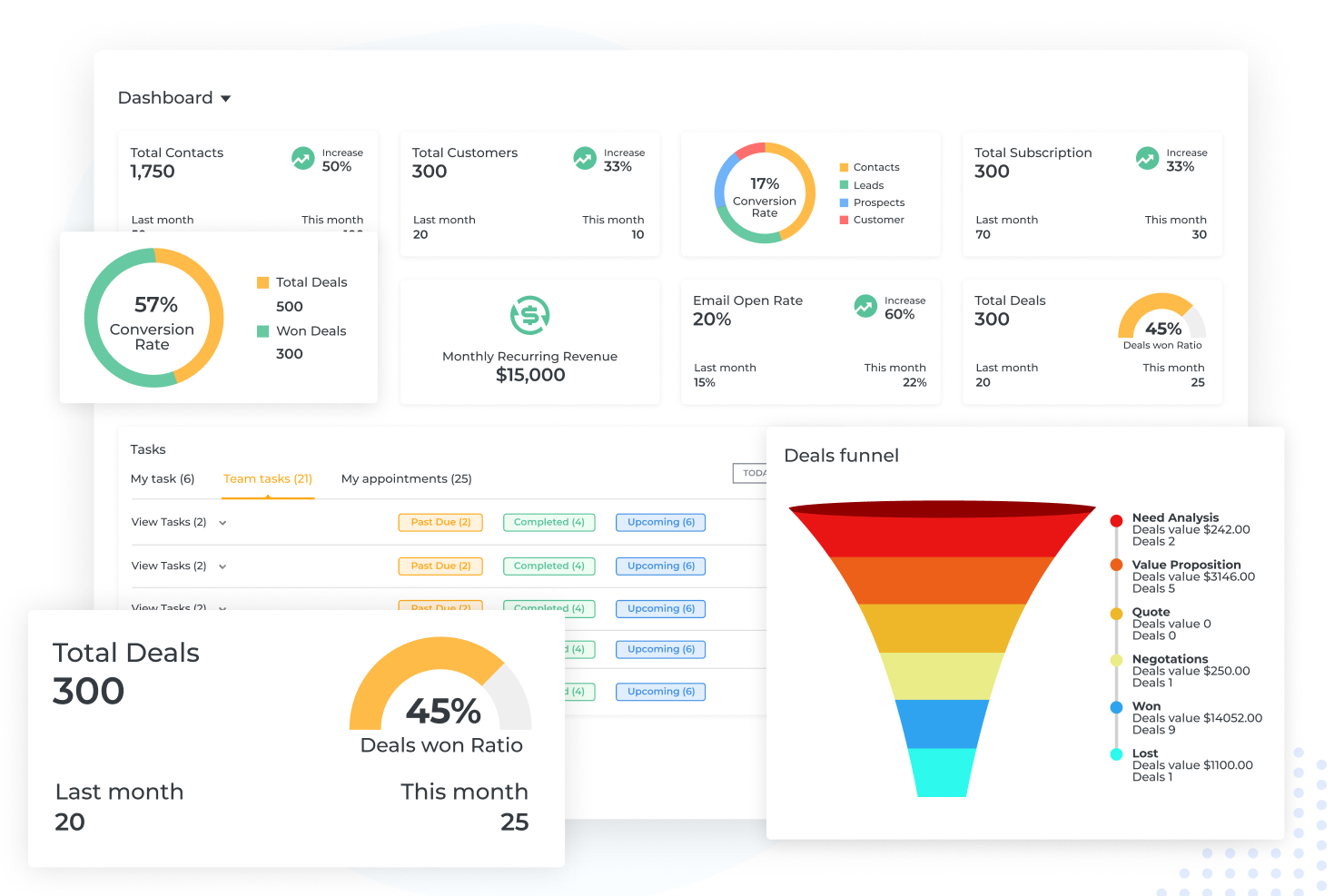Select the Increase 33% icon on Total Customers

(585, 158)
